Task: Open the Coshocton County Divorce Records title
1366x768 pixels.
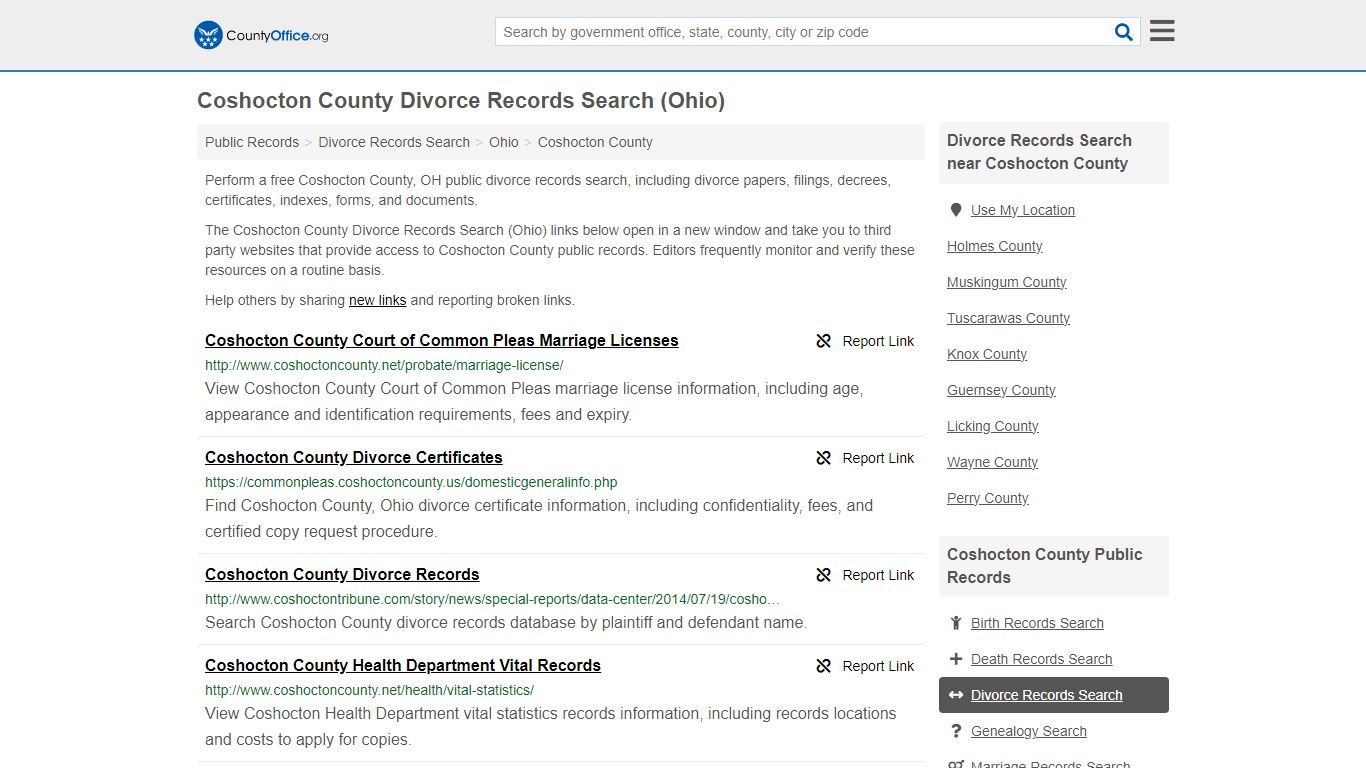Action: 342,575
